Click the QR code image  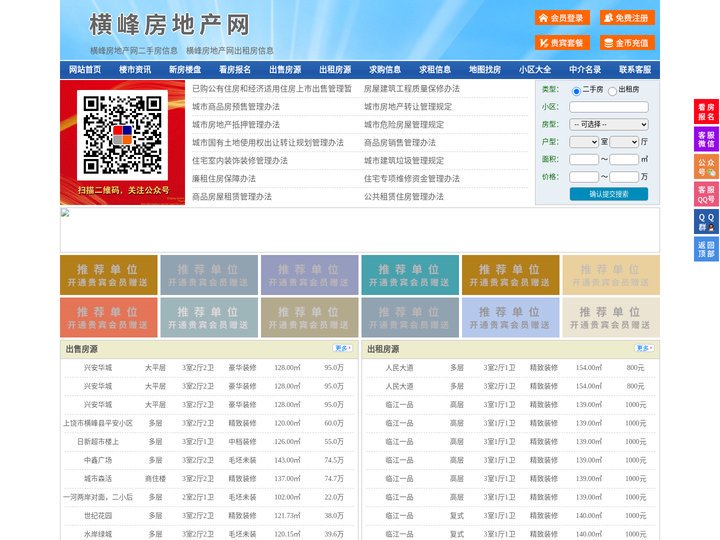(122, 135)
